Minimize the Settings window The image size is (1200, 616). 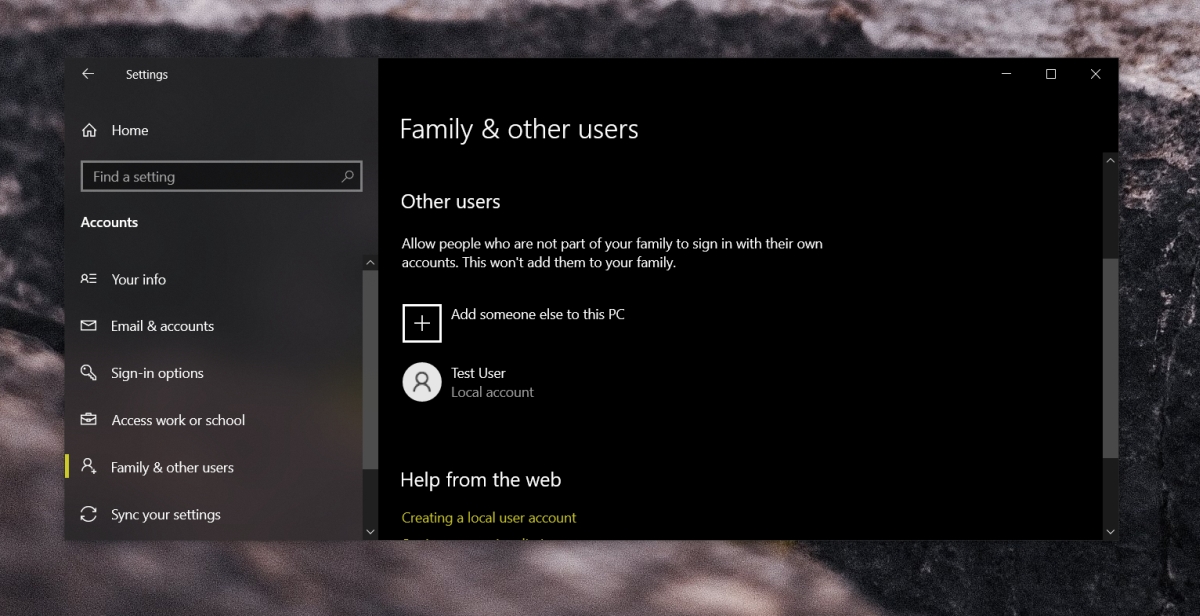click(1005, 74)
